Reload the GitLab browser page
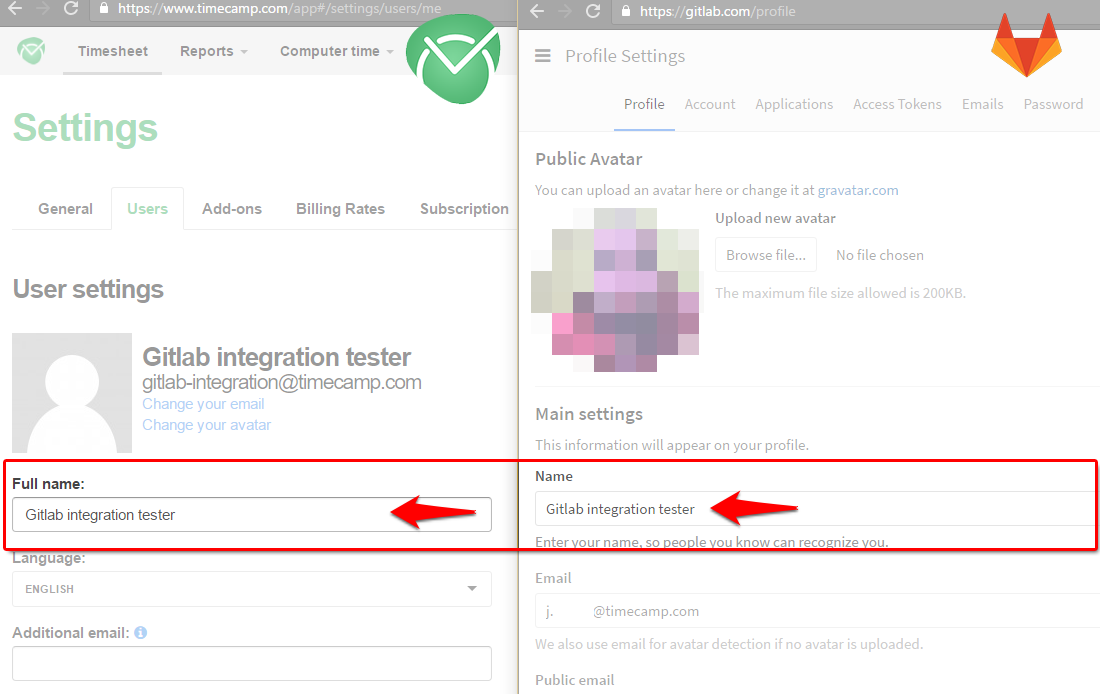Screen dimensions: 1100x694 tap(593, 11)
